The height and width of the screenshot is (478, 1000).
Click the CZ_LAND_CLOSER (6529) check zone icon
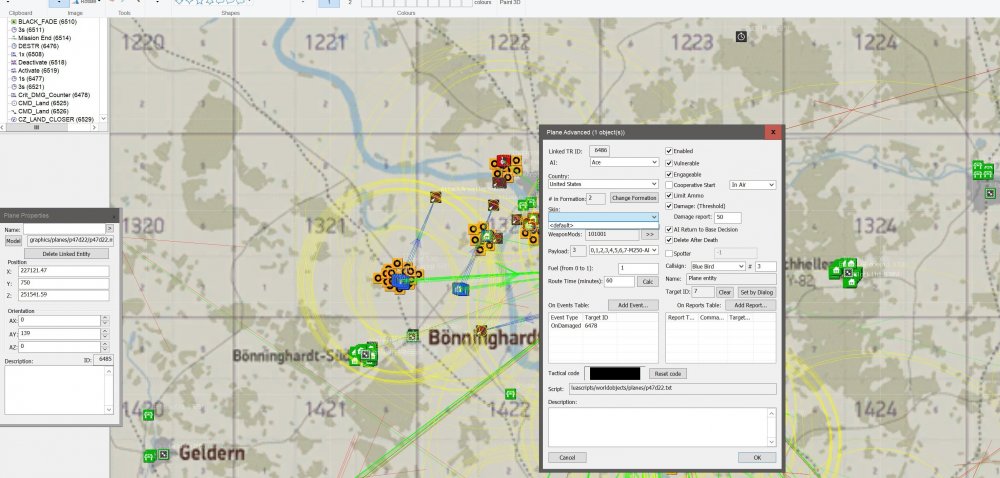(13, 119)
